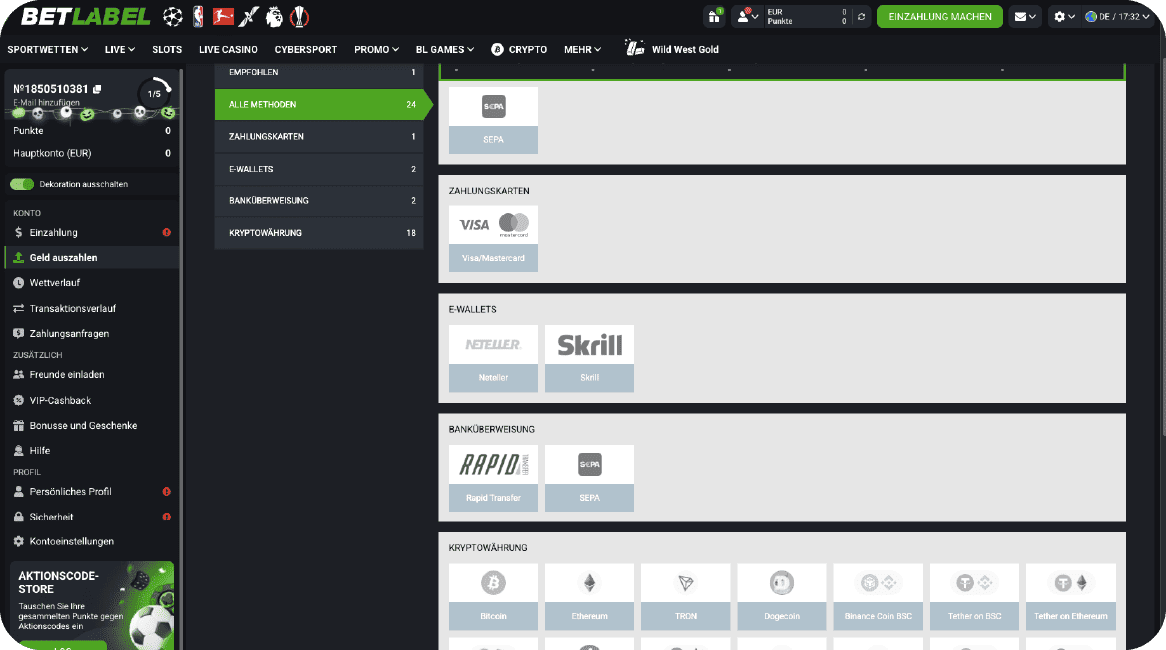Screen dimensions: 1166x650
Task: Choose the Dogecoin withdrawal method
Action: [x=782, y=596]
